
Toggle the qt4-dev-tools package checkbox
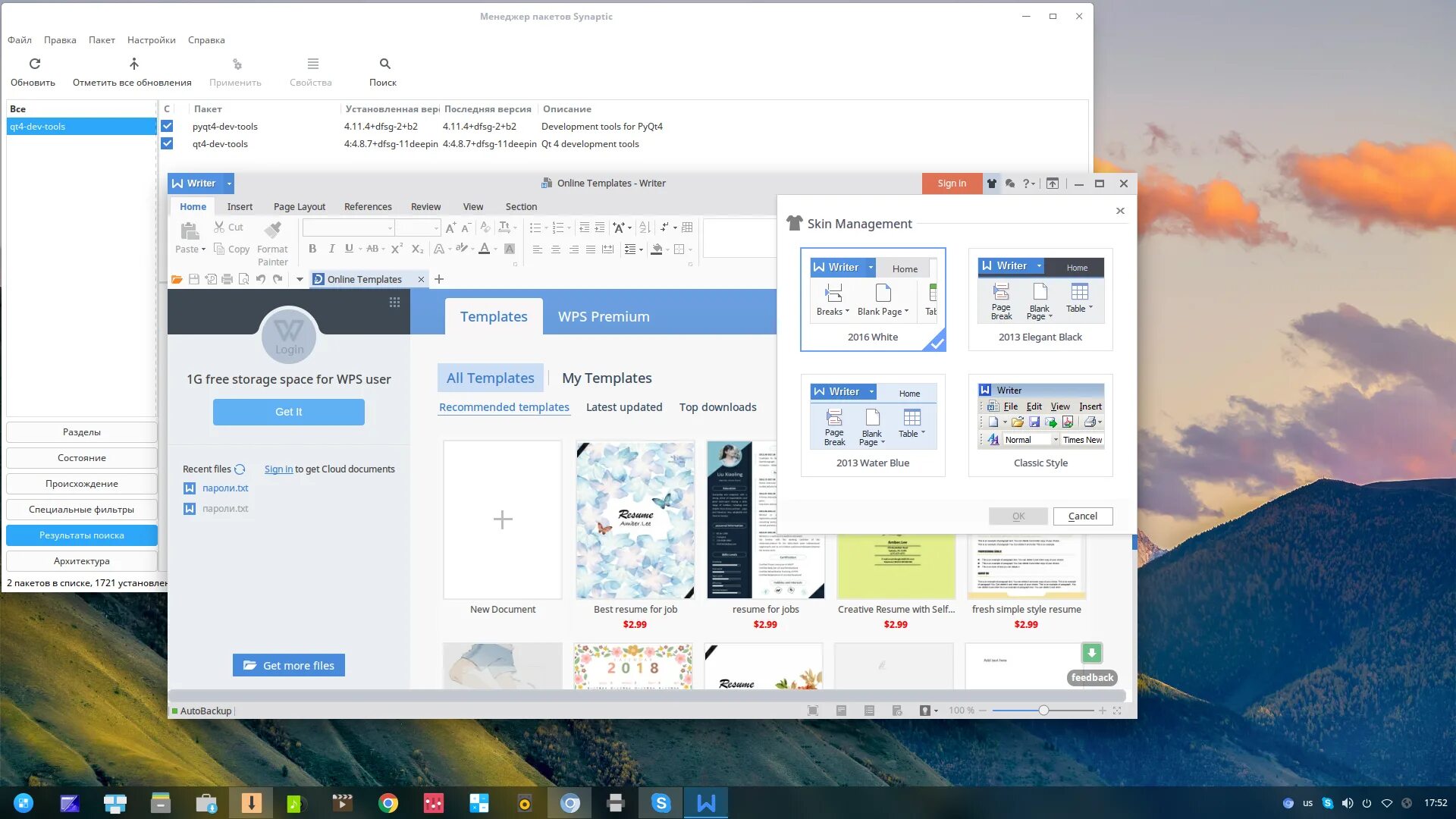[x=168, y=144]
